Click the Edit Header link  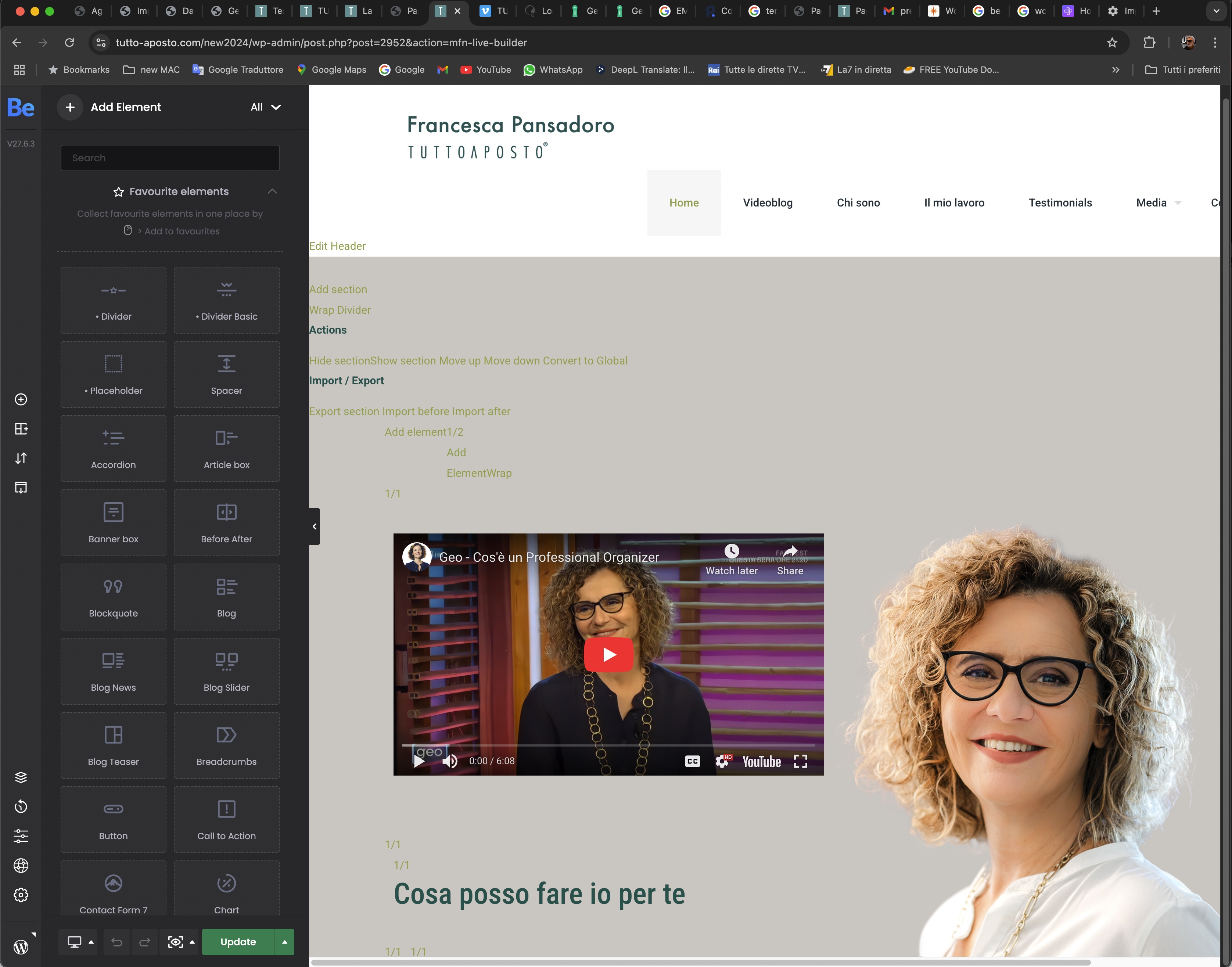click(x=337, y=246)
